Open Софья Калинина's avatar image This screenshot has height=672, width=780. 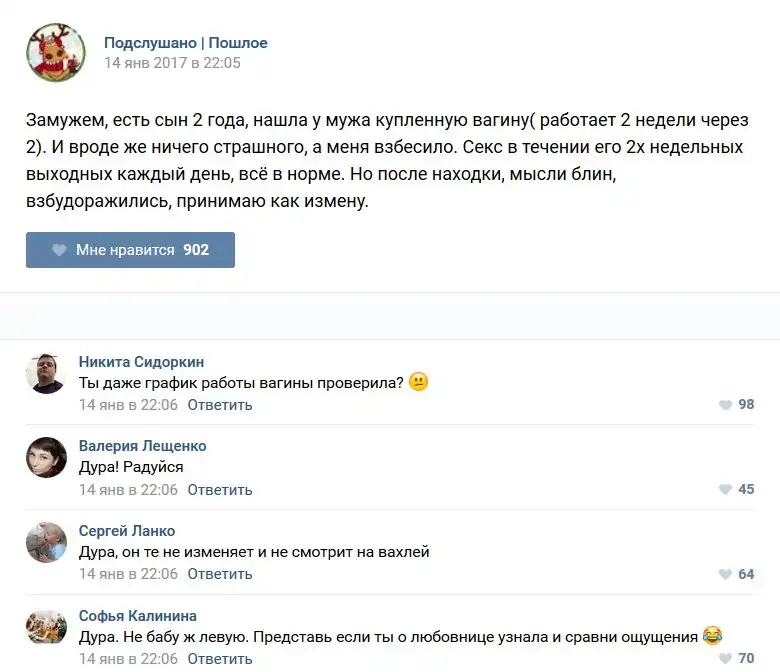pos(46,626)
